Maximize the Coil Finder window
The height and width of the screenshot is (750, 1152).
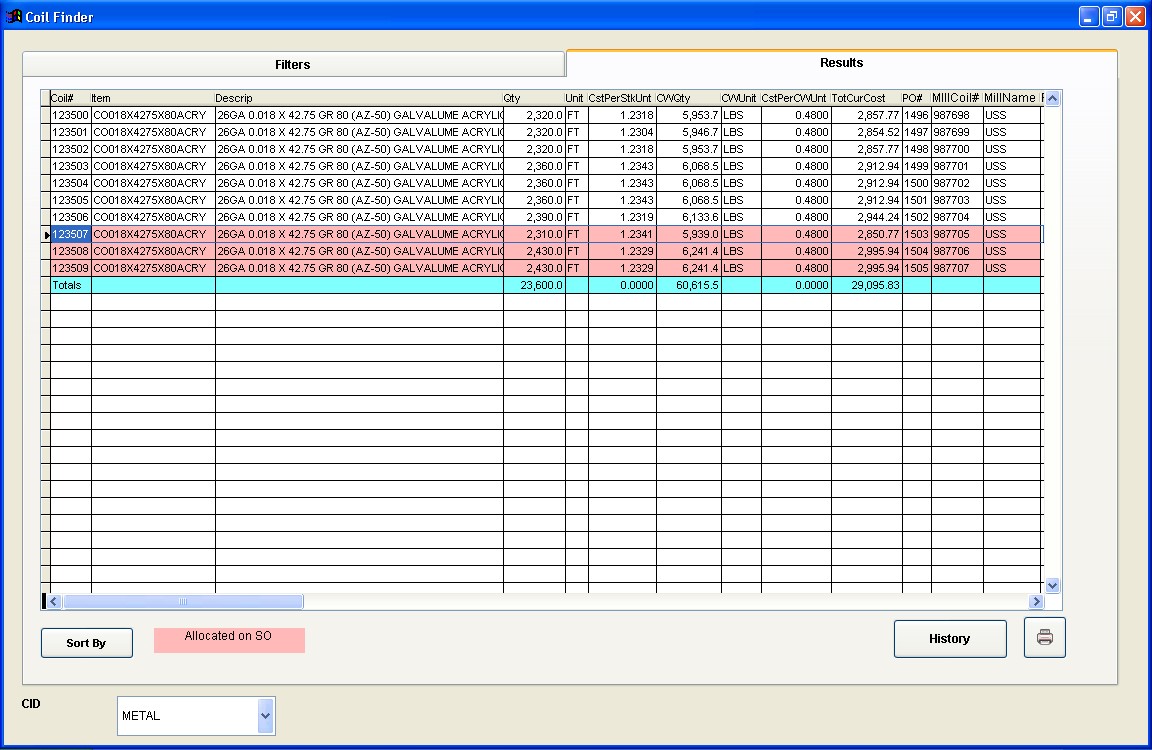click(1112, 16)
